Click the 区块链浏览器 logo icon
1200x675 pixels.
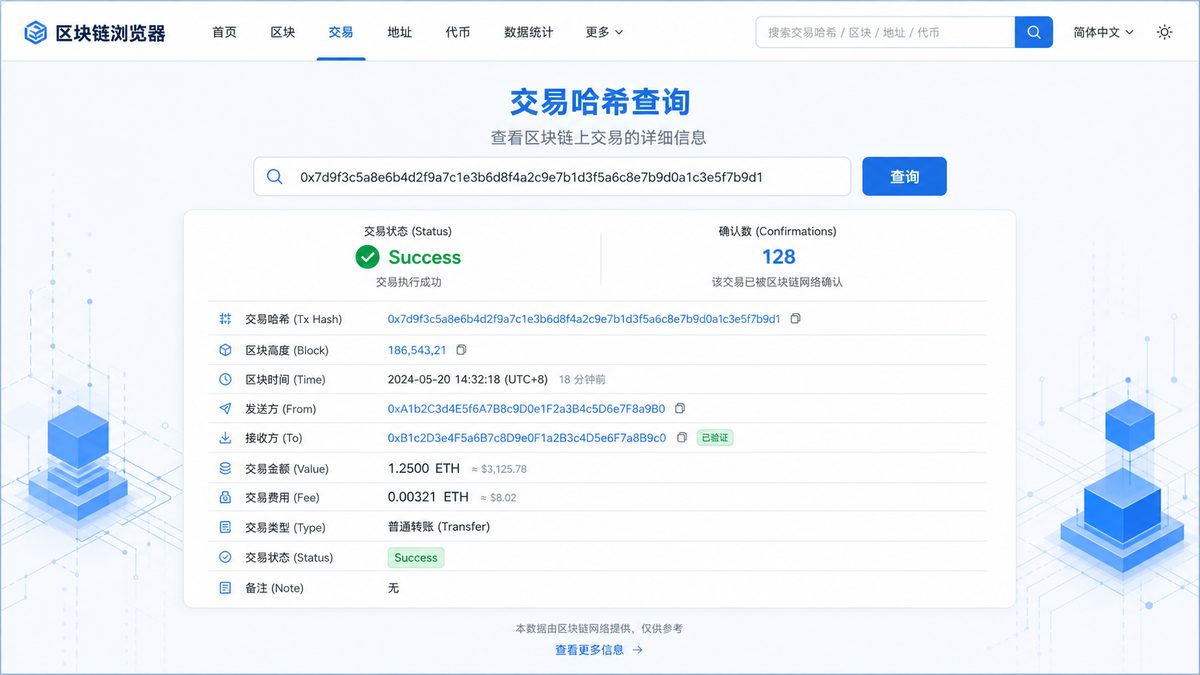[x=36, y=32]
